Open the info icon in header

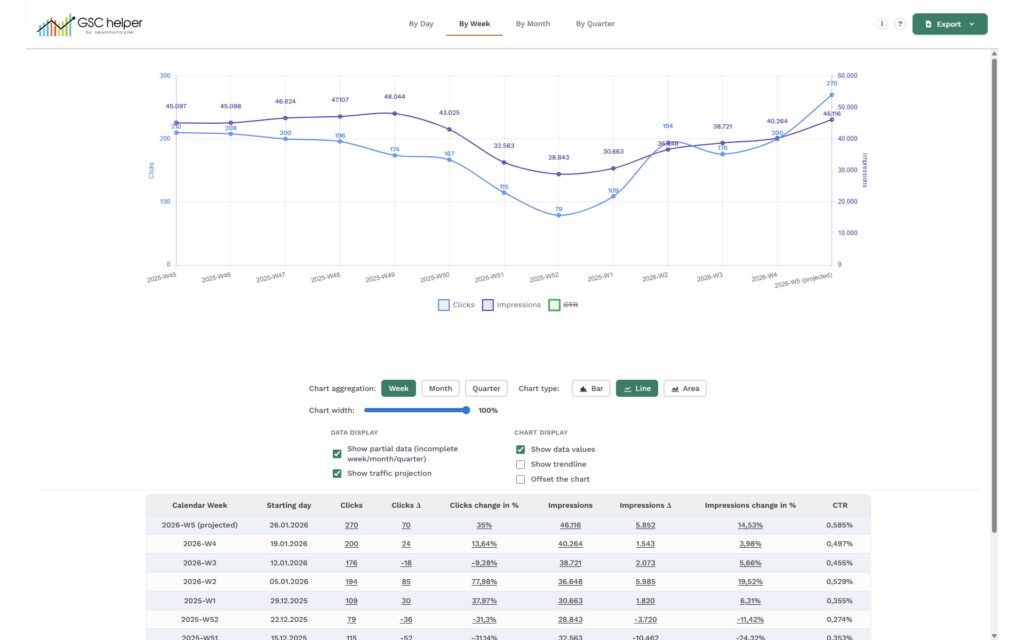[881, 24]
